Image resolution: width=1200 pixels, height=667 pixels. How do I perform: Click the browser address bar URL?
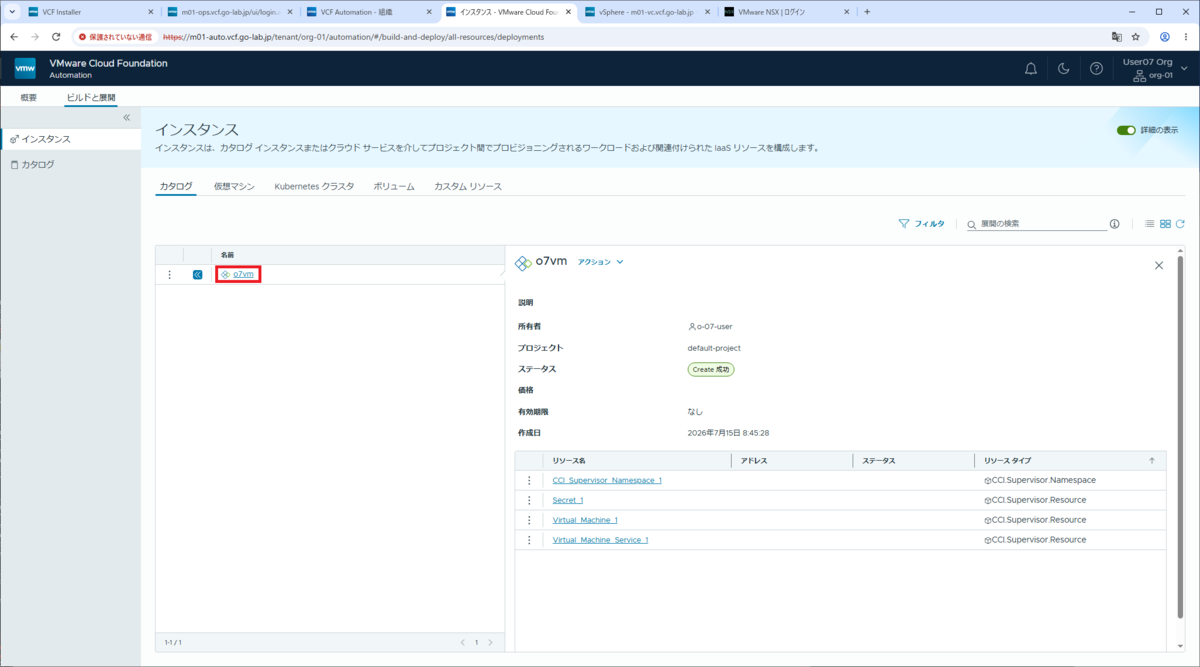pyautogui.click(x=353, y=37)
